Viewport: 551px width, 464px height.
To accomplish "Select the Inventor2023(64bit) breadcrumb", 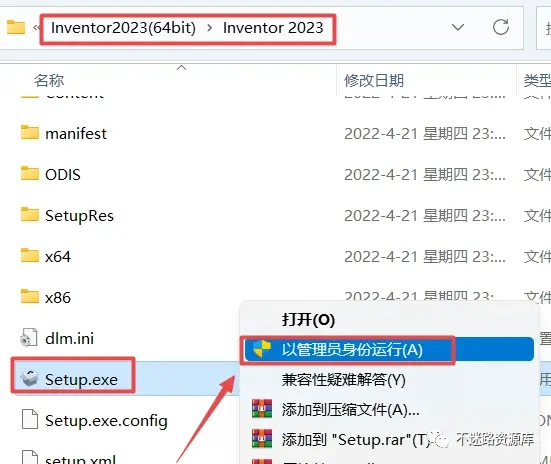I will tap(123, 28).
